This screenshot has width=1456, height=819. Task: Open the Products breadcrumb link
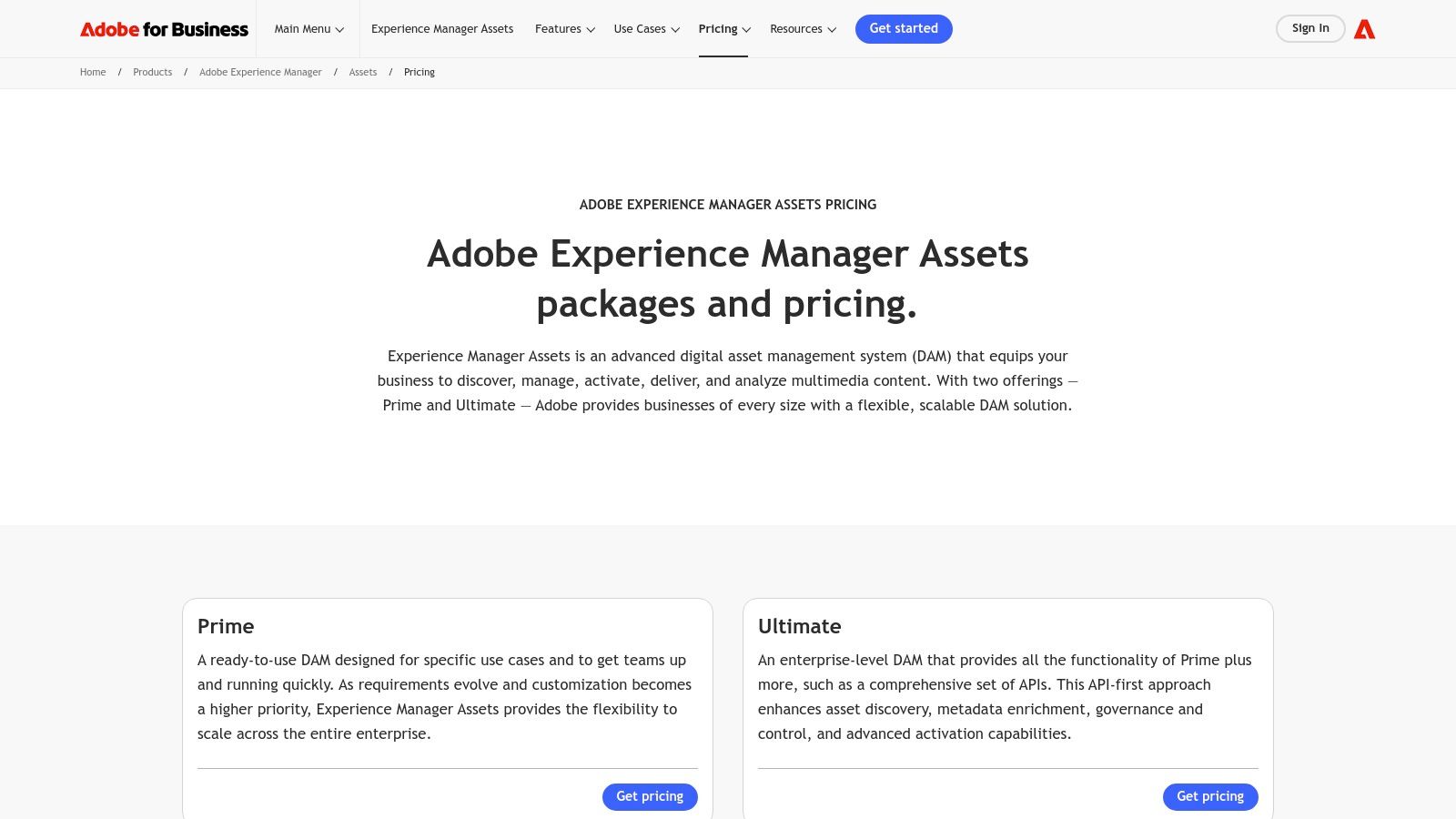(x=152, y=72)
